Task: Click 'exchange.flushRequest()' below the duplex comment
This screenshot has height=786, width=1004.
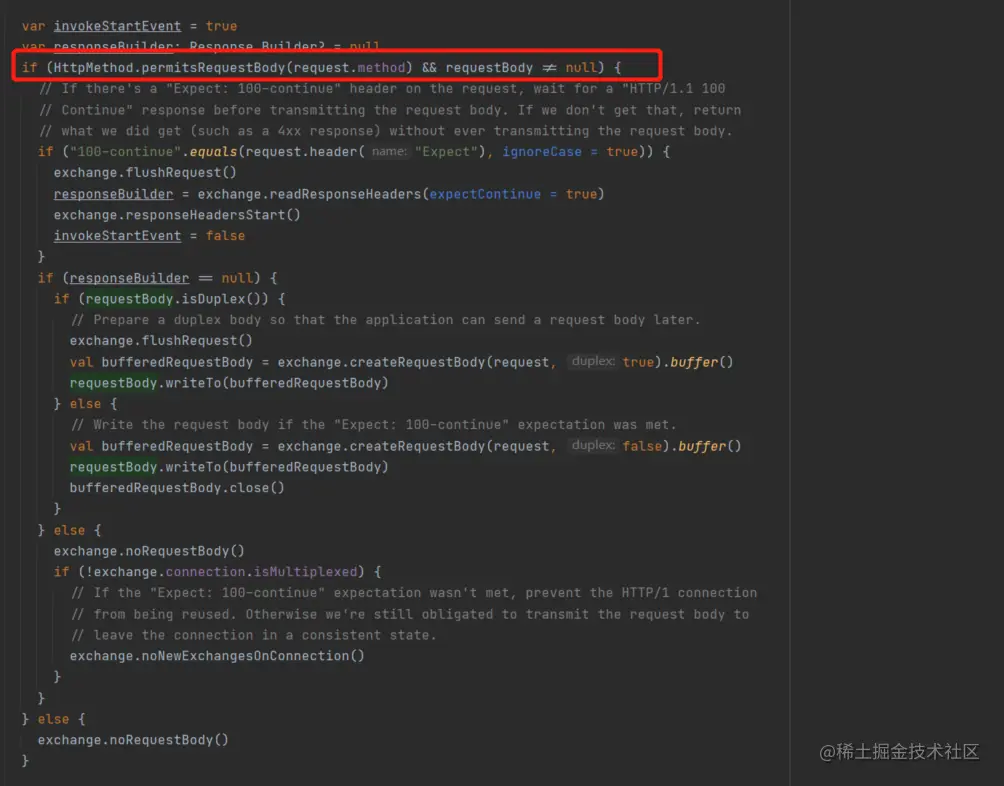Action: (161, 341)
